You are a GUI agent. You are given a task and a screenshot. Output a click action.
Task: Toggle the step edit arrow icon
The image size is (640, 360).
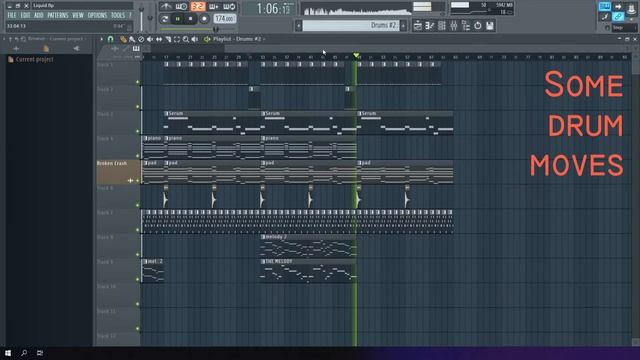point(618,6)
